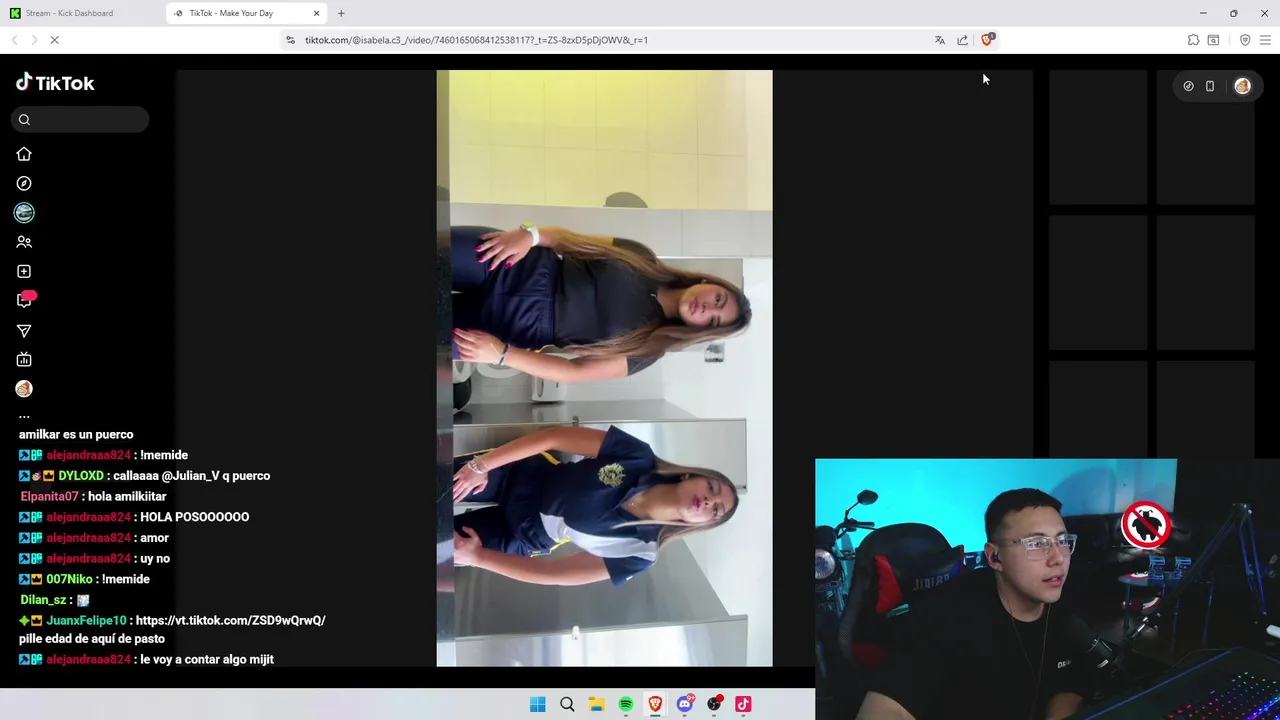Open File Explorer from the taskbar
The height and width of the screenshot is (720, 1280).
point(596,704)
